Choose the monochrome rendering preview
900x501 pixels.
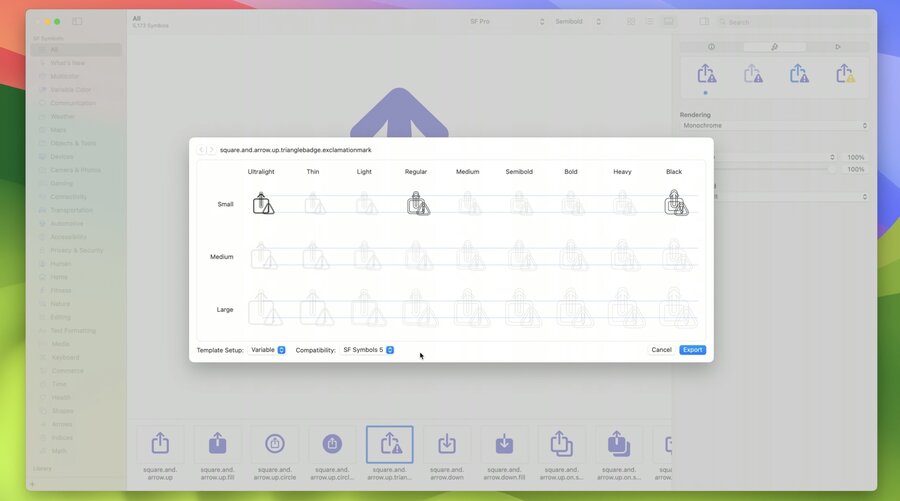(x=707, y=74)
